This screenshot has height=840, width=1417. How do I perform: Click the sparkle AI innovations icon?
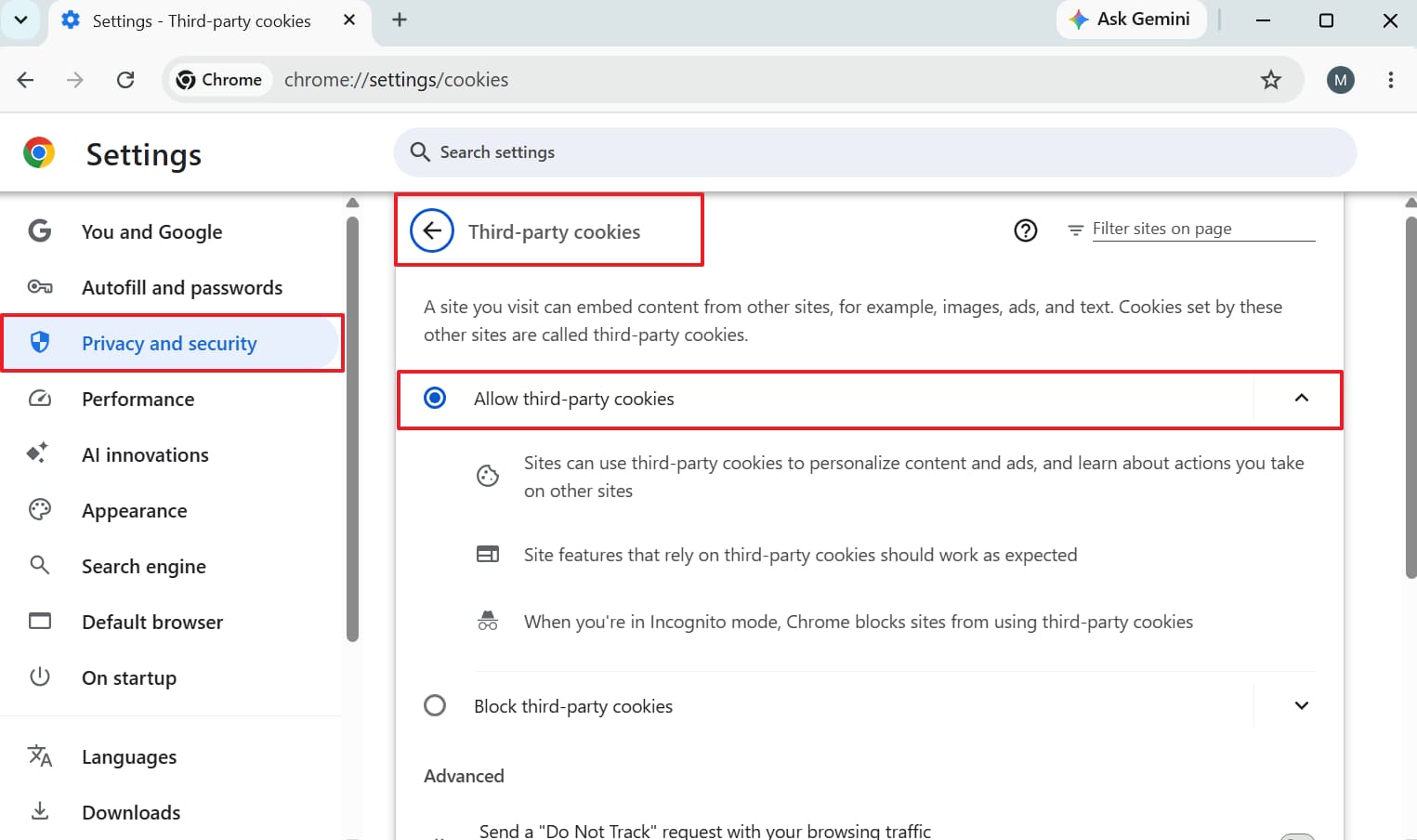[38, 453]
